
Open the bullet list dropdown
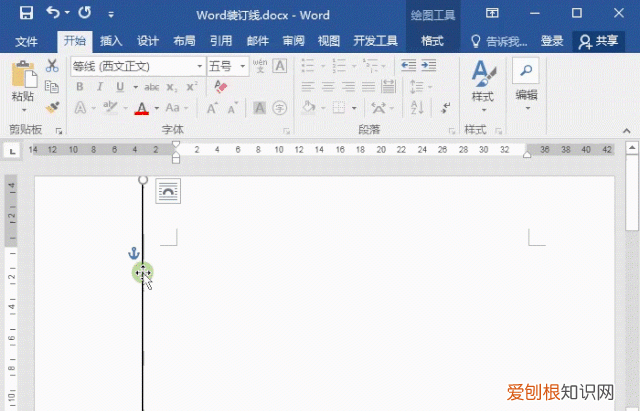(322, 66)
